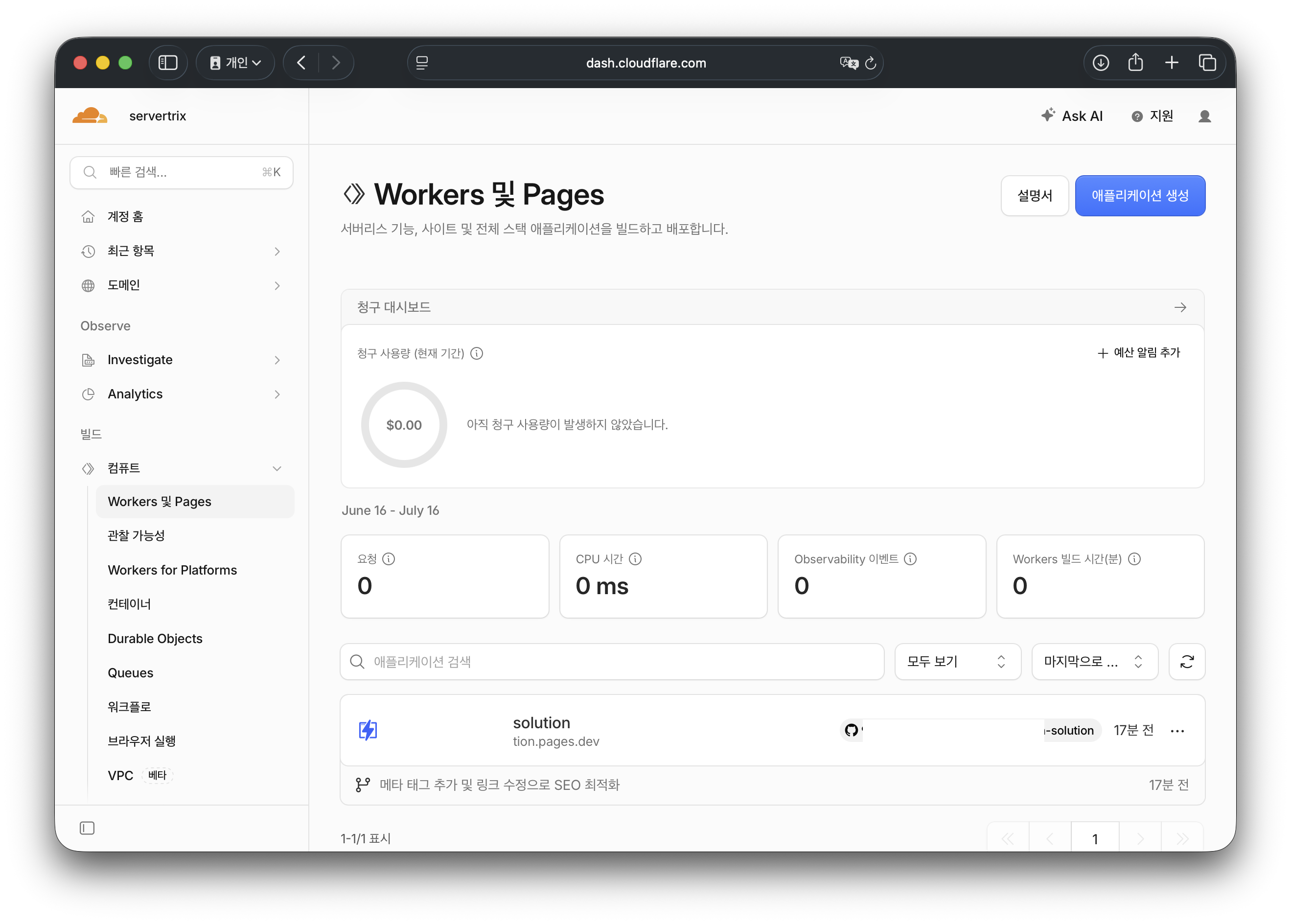The image size is (1291, 924).
Task: Click the commit message 메타 태그 추가 및 링크 수정
Action: pyautogui.click(x=499, y=785)
